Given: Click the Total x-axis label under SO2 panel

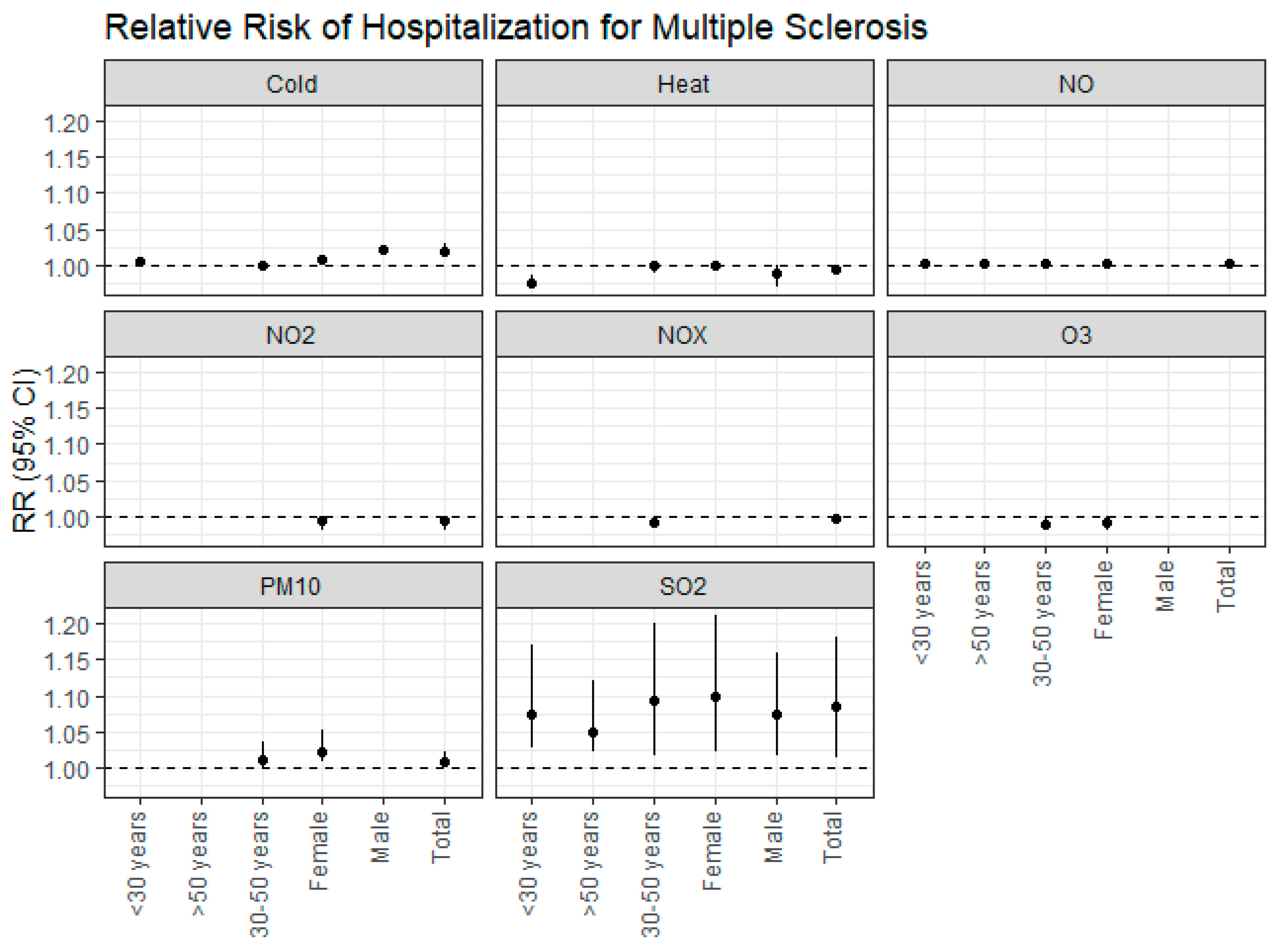Looking at the screenshot, I should [833, 837].
